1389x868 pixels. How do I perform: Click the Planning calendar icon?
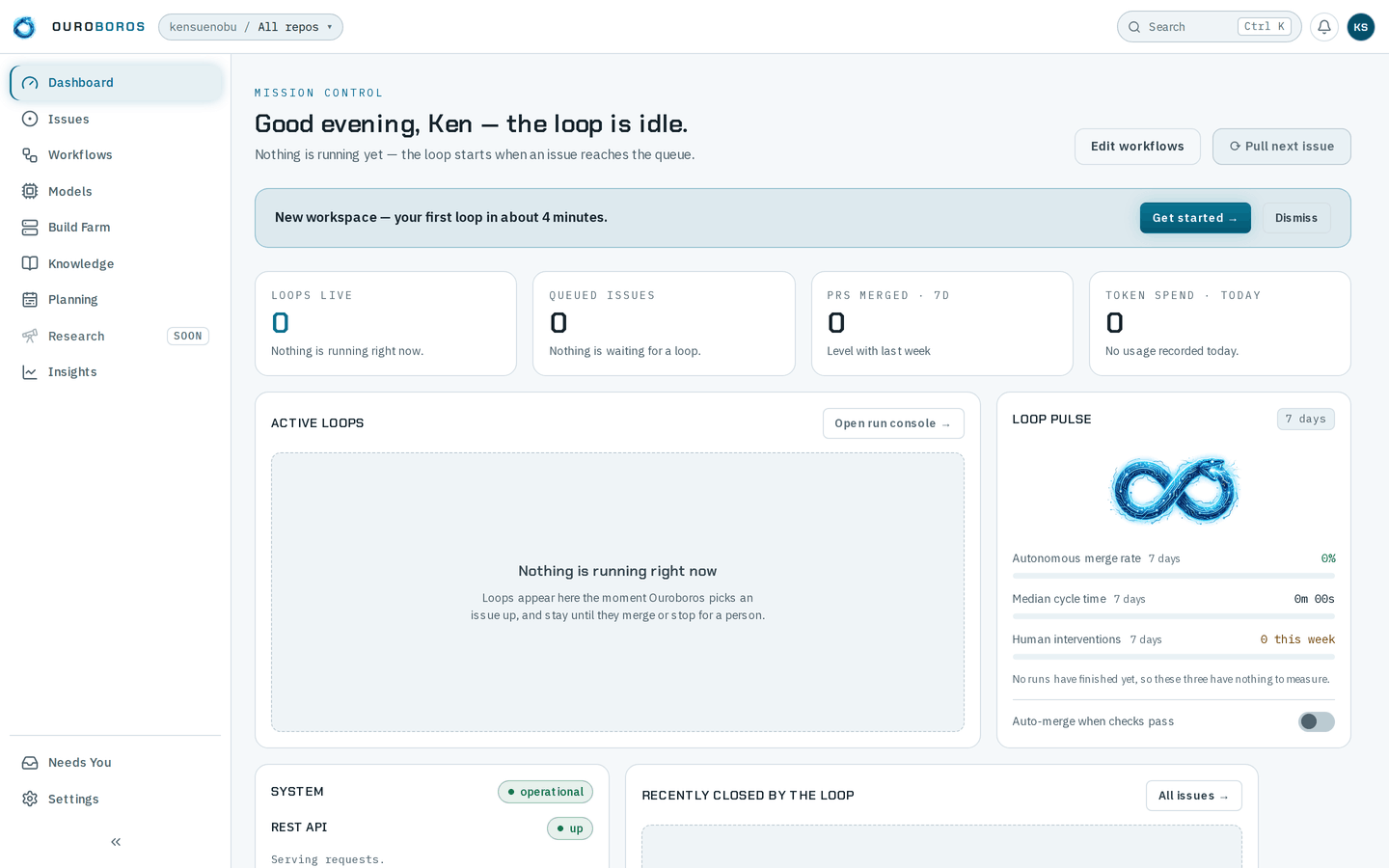[x=30, y=300]
